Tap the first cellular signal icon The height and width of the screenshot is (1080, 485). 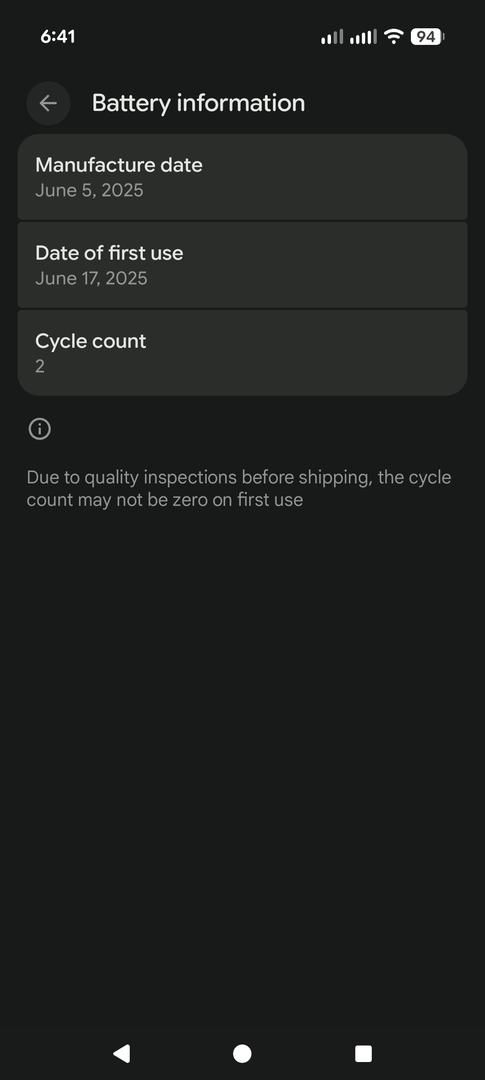pos(332,37)
